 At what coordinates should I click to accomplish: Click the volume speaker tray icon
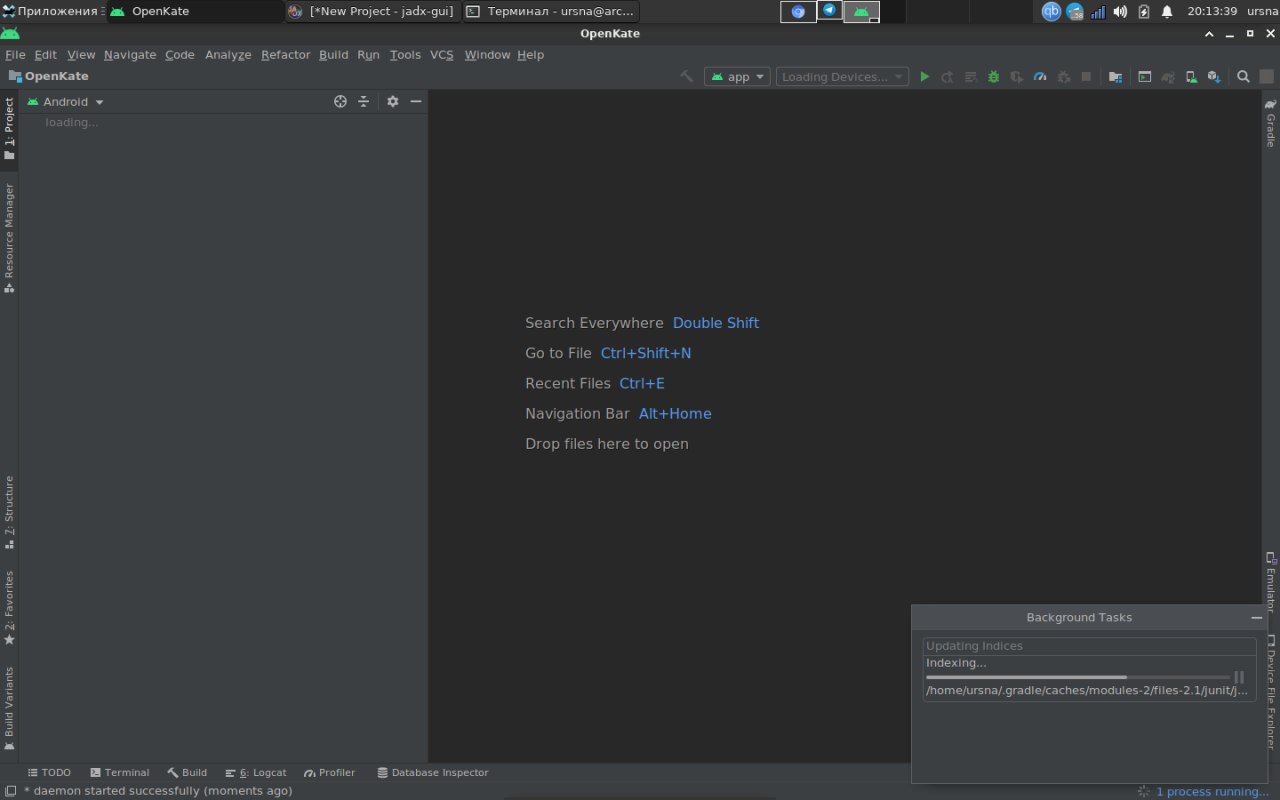pyautogui.click(x=1120, y=12)
